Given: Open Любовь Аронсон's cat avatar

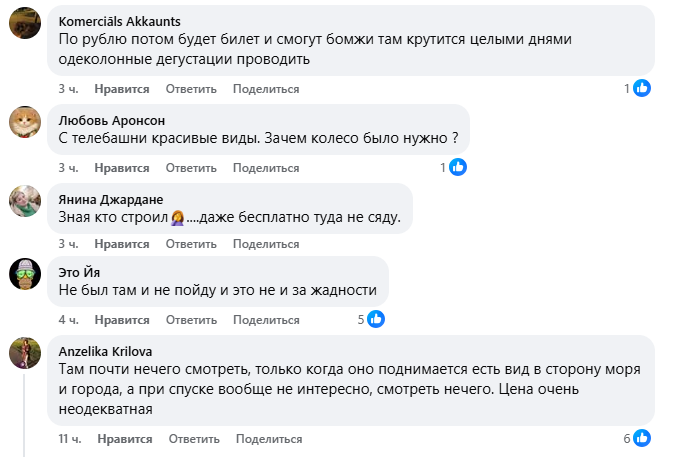Looking at the screenshot, I should coord(25,122).
